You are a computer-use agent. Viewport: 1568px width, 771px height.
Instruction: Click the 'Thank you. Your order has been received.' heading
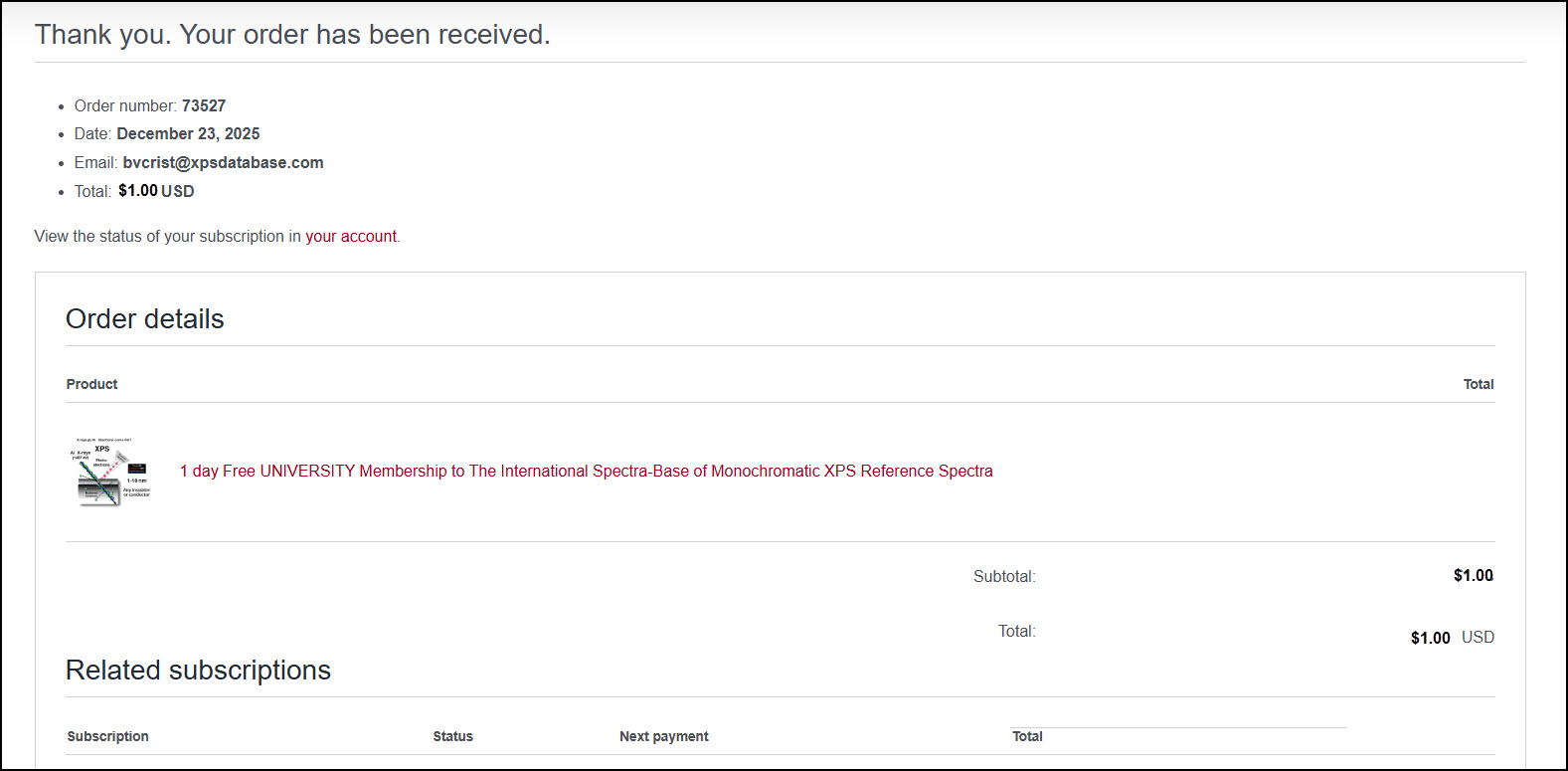point(292,35)
